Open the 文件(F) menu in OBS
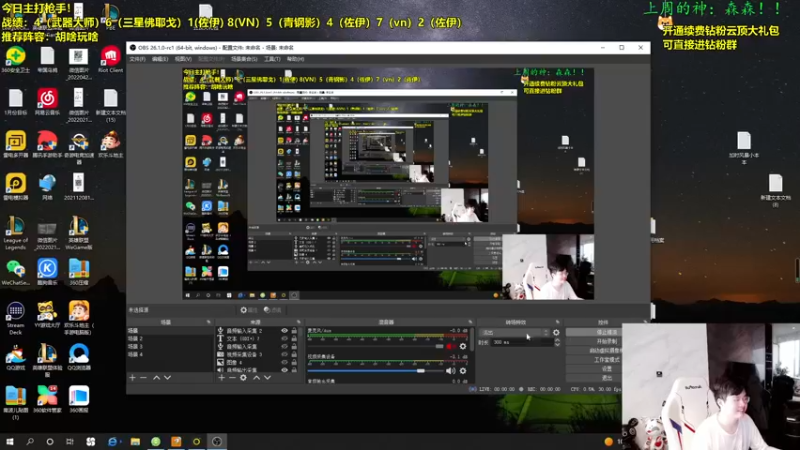The image size is (800, 450). (137, 59)
